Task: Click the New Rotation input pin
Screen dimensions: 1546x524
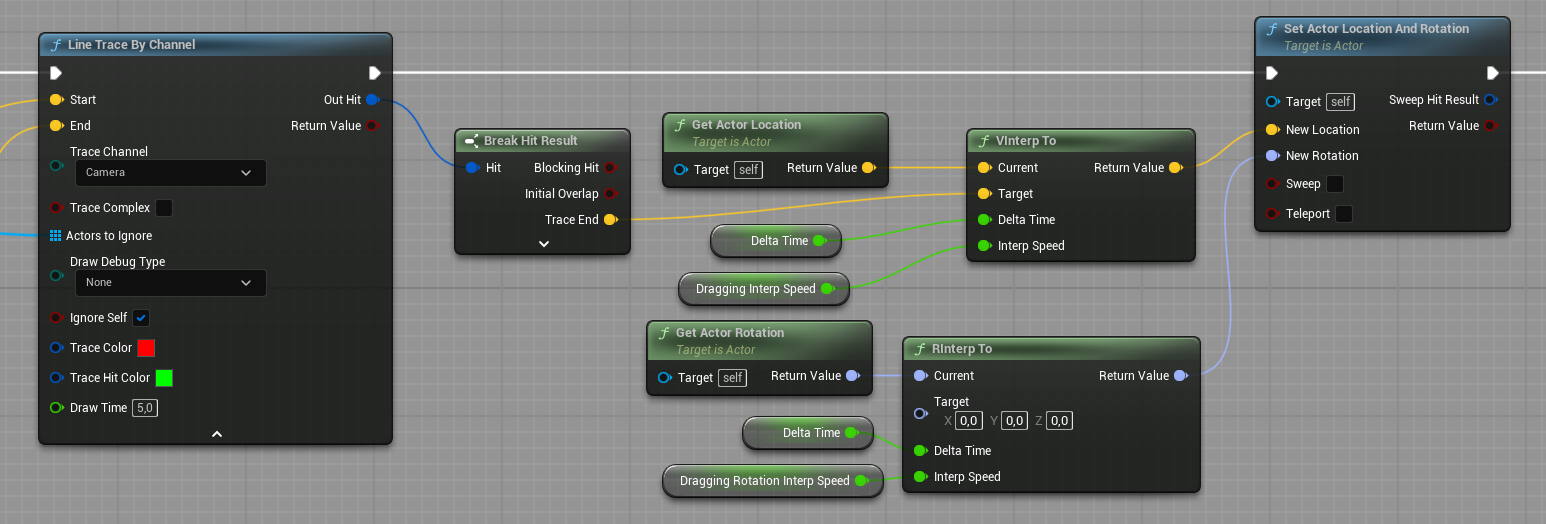Action: point(1272,156)
